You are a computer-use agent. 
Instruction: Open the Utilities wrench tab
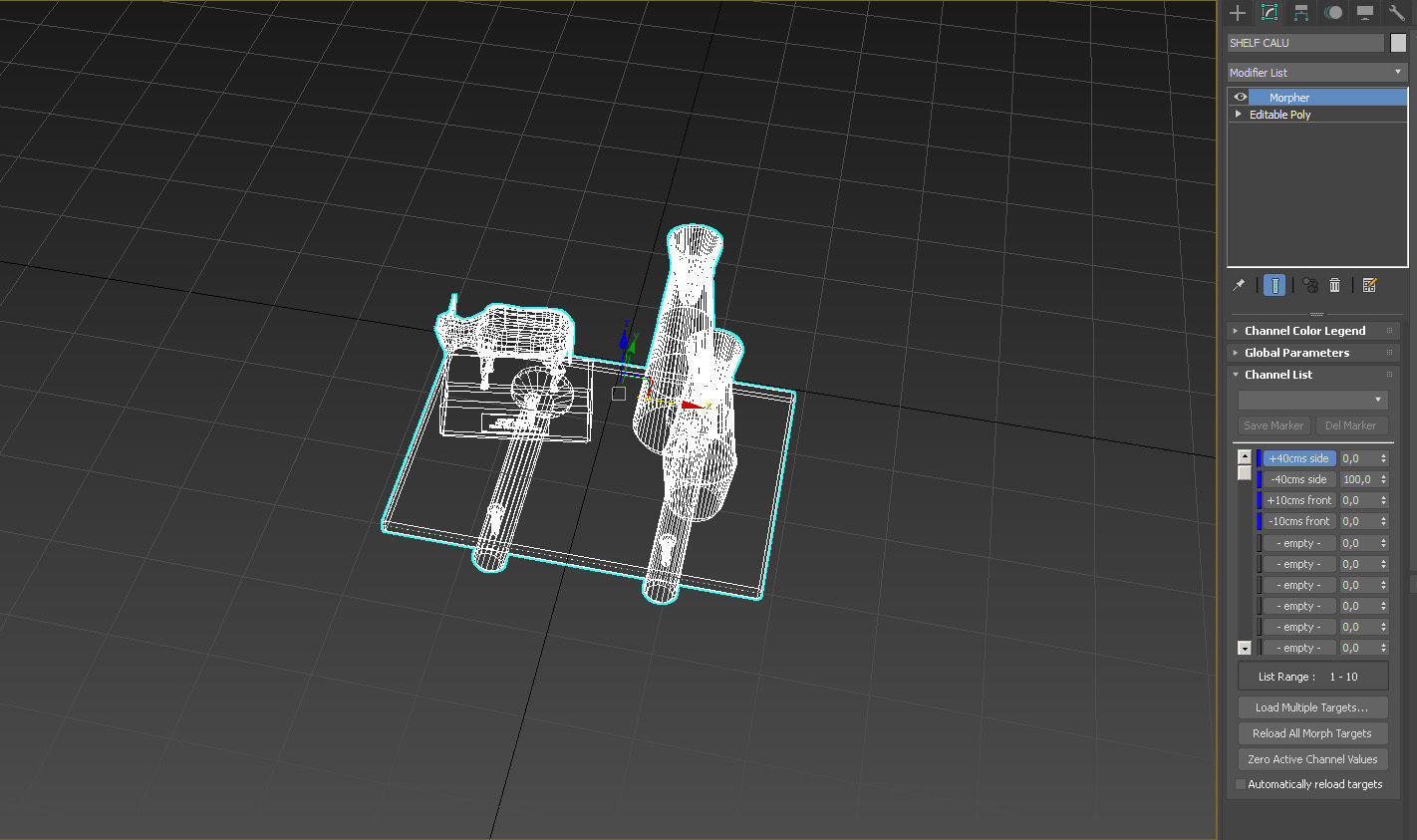click(1397, 13)
